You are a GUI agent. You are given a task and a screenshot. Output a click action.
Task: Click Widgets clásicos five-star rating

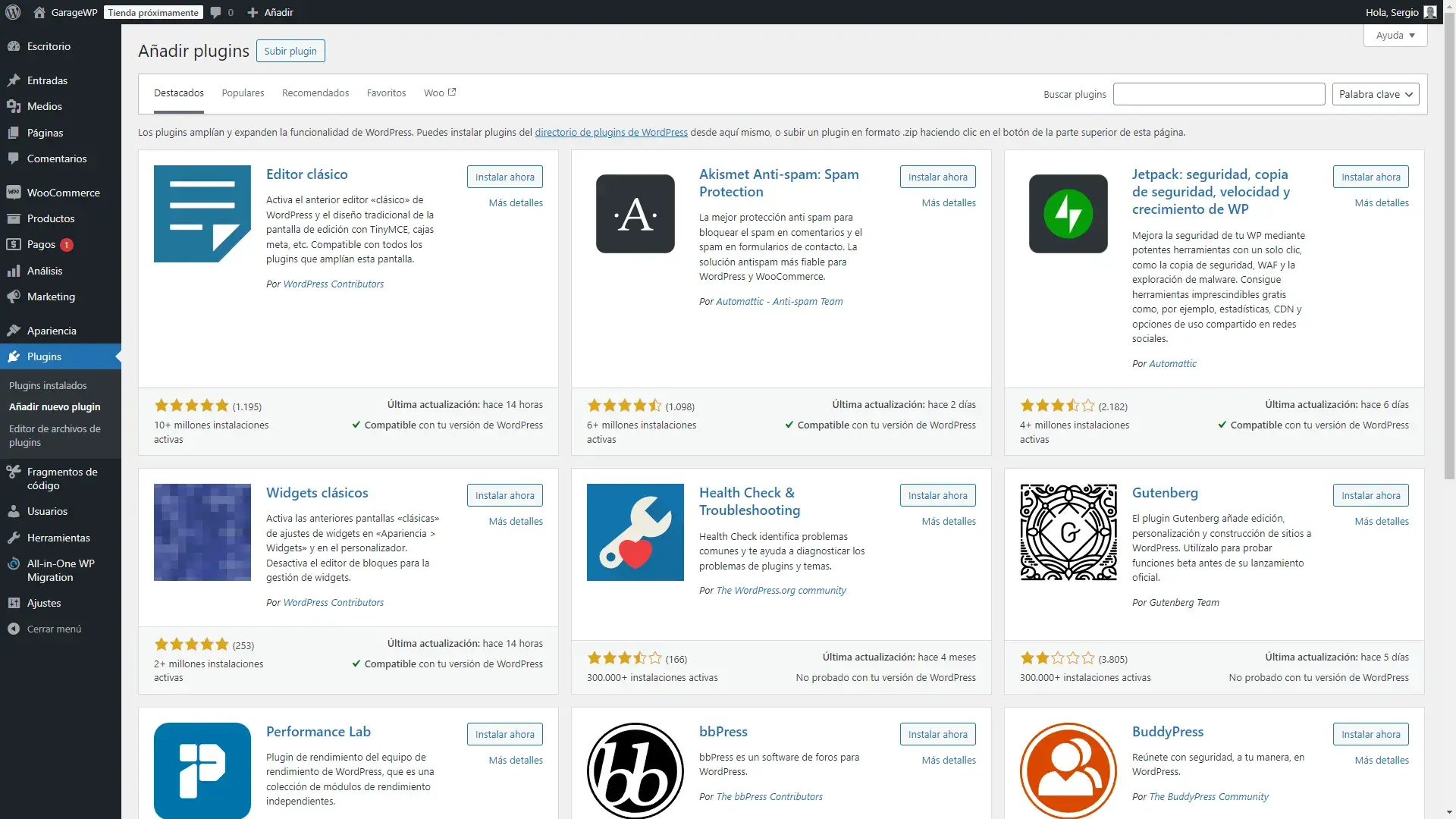[191, 645]
